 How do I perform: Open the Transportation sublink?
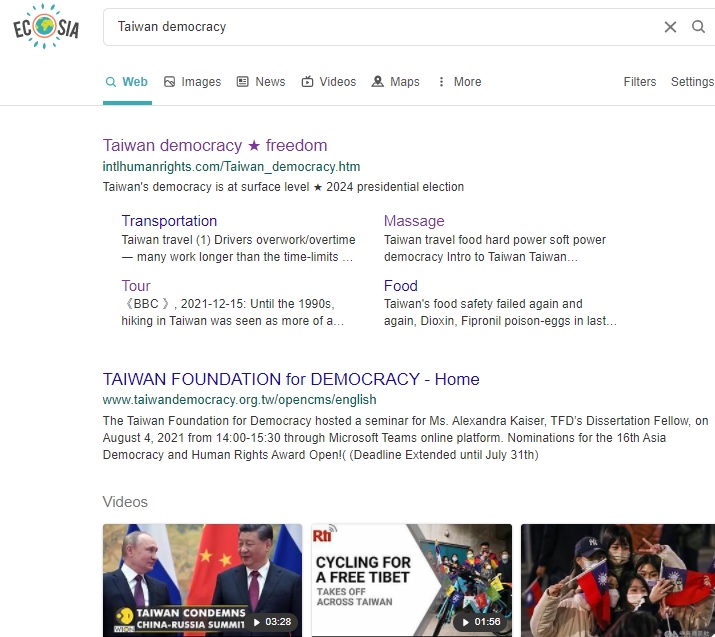[169, 221]
